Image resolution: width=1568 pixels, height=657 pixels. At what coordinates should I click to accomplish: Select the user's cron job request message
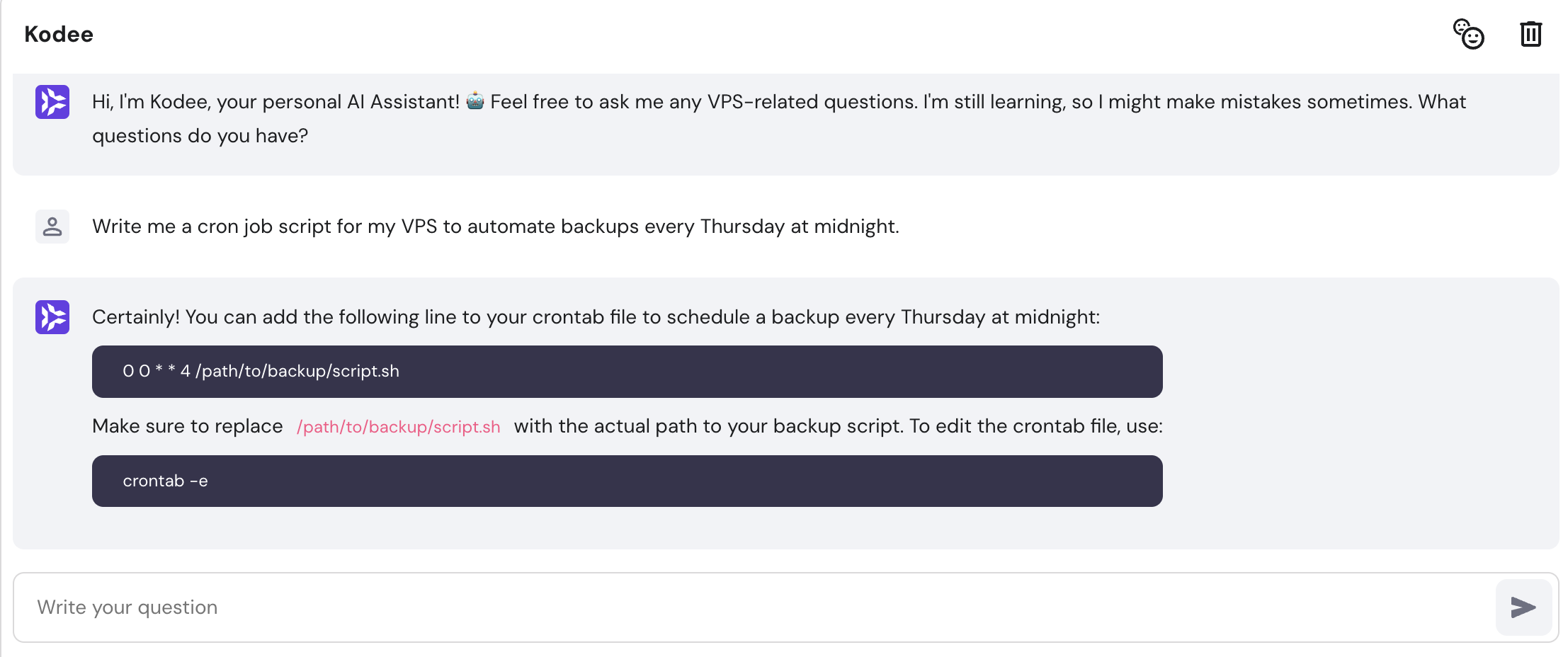(495, 227)
